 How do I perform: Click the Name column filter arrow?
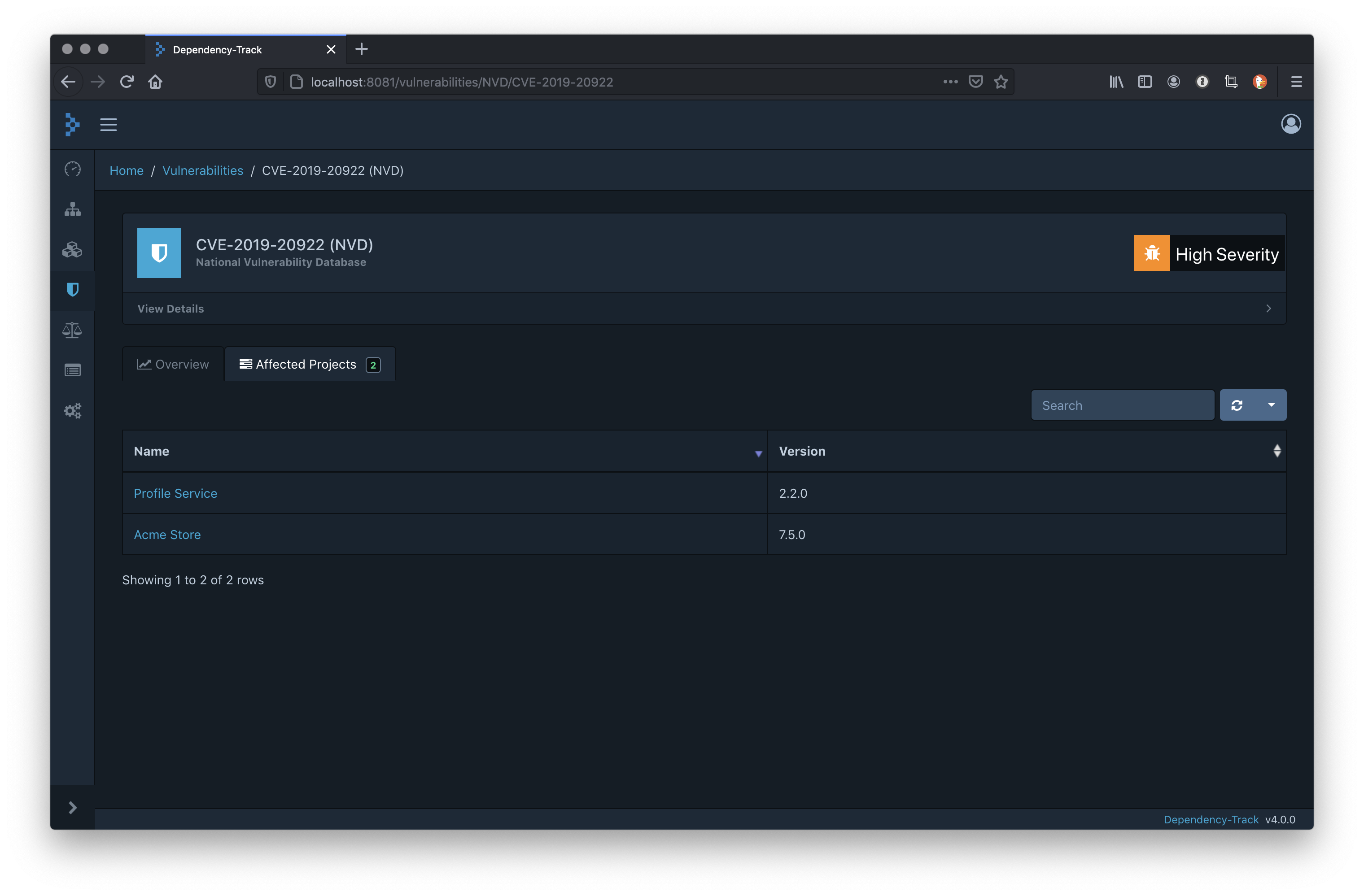[x=757, y=453]
